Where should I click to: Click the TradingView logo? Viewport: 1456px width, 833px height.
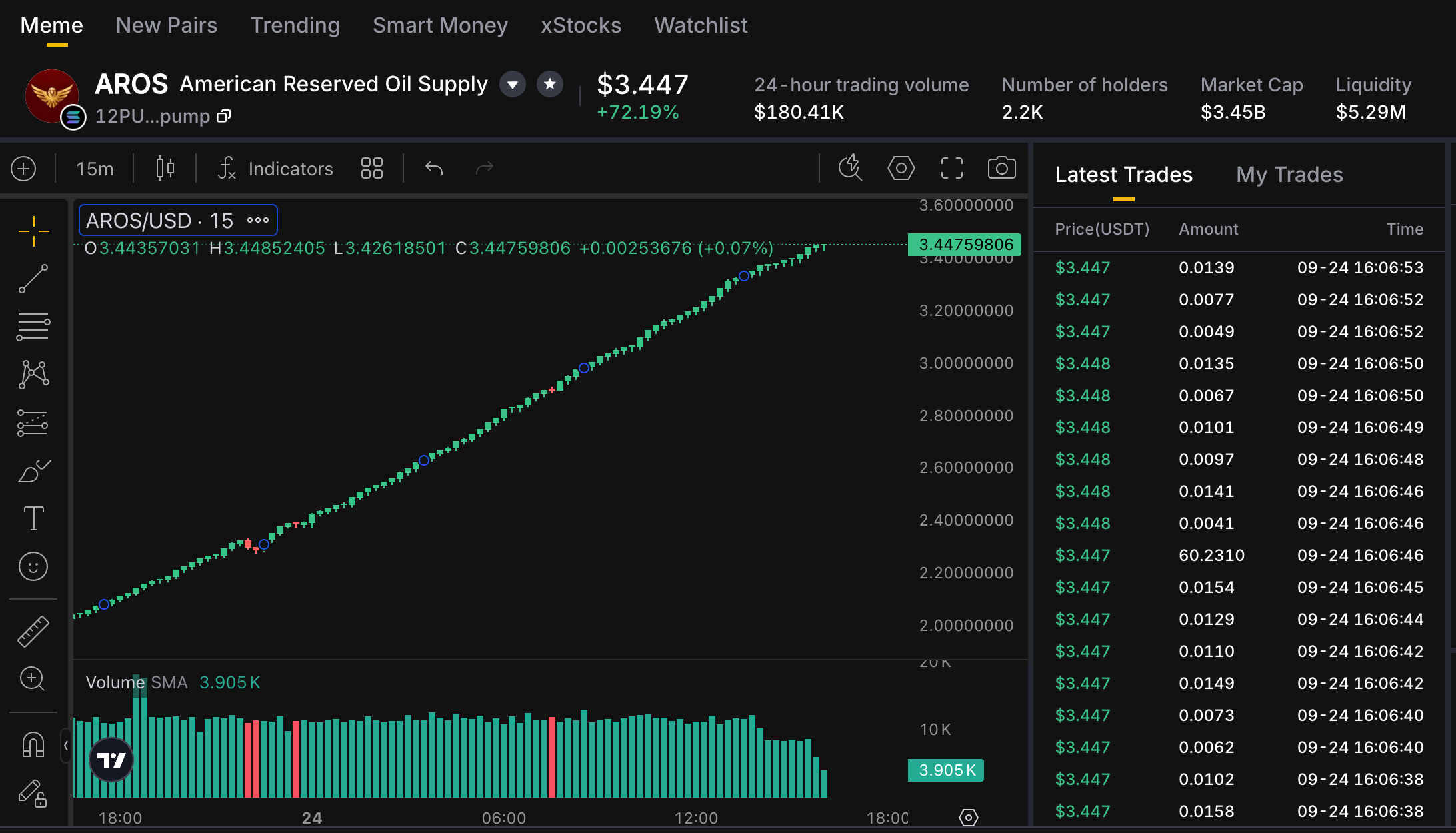pos(111,760)
